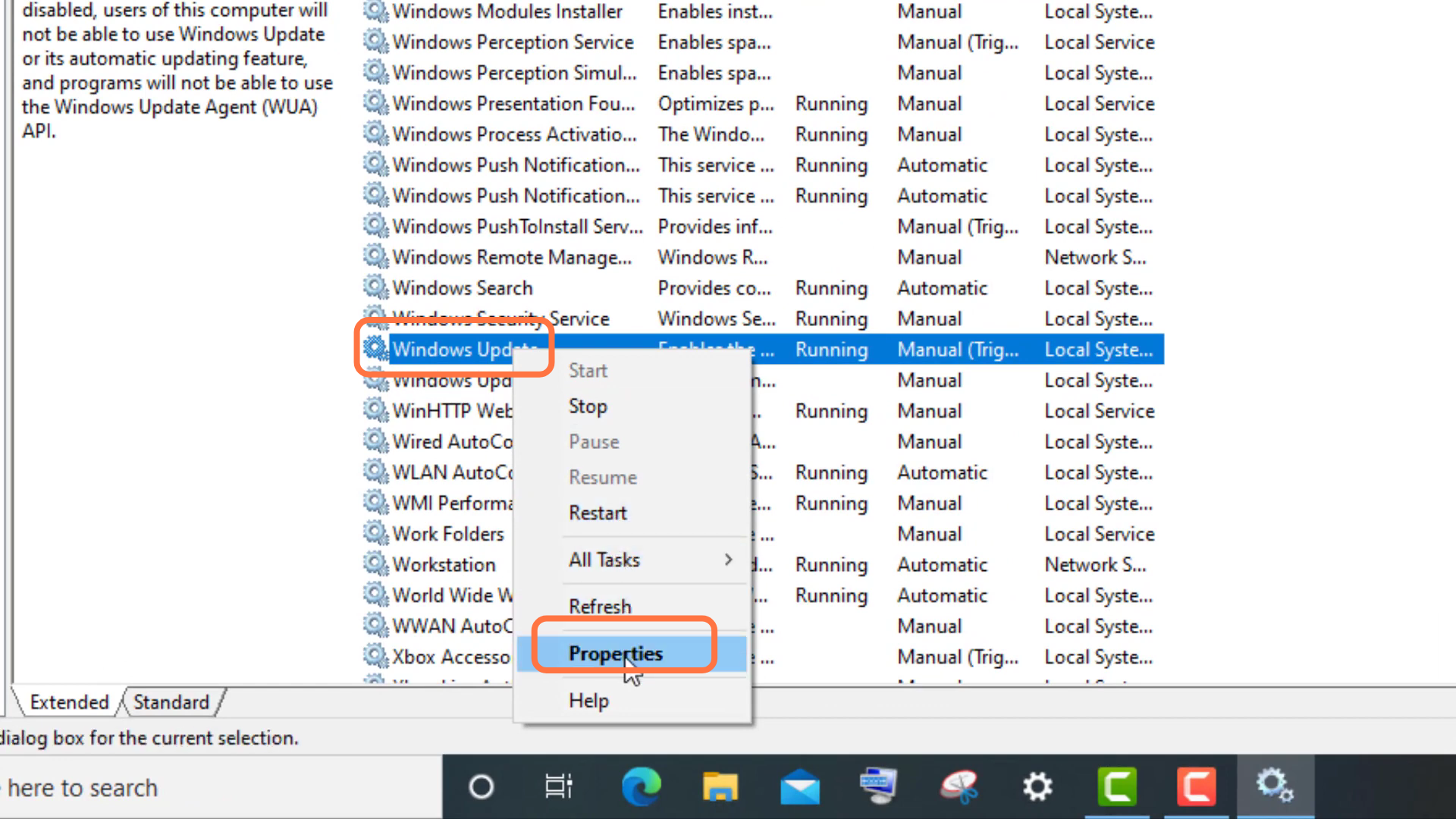The height and width of the screenshot is (819, 1456).
Task: Open the green Camtasia taskbar icon
Action: click(1117, 786)
